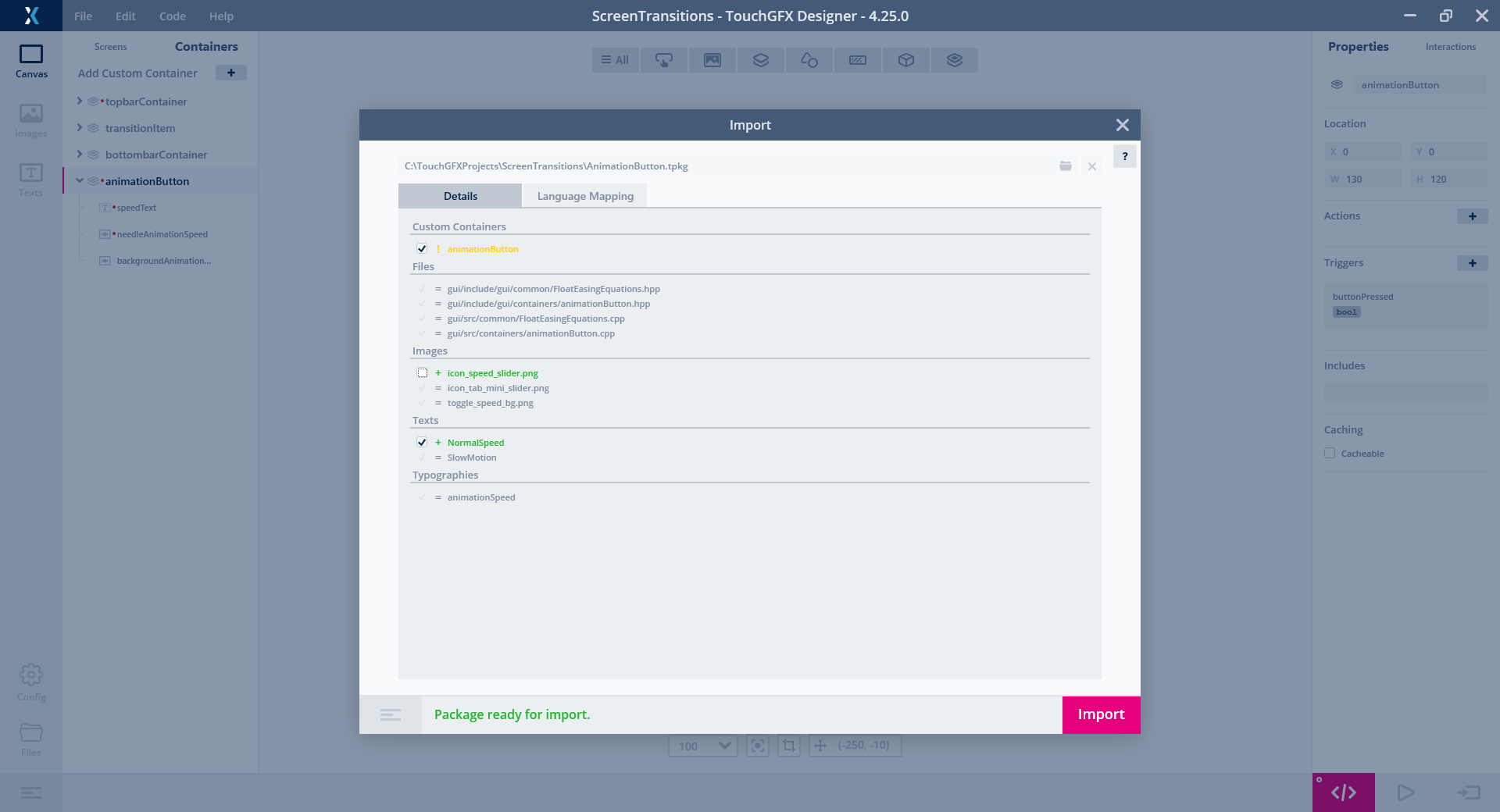The height and width of the screenshot is (812, 1500).
Task: Open the Code menu
Action: pos(172,16)
